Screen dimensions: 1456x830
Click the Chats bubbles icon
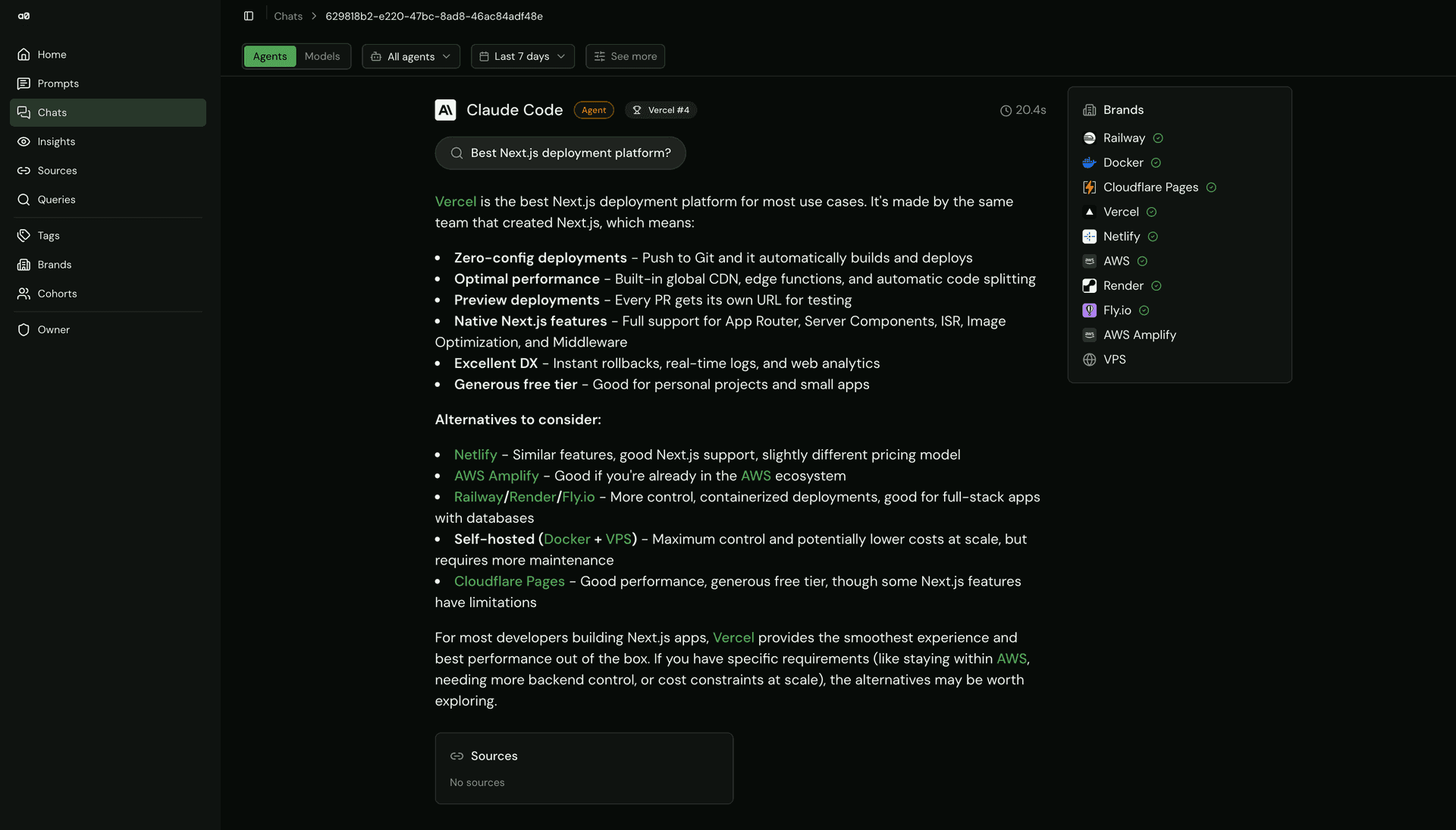[x=24, y=112]
